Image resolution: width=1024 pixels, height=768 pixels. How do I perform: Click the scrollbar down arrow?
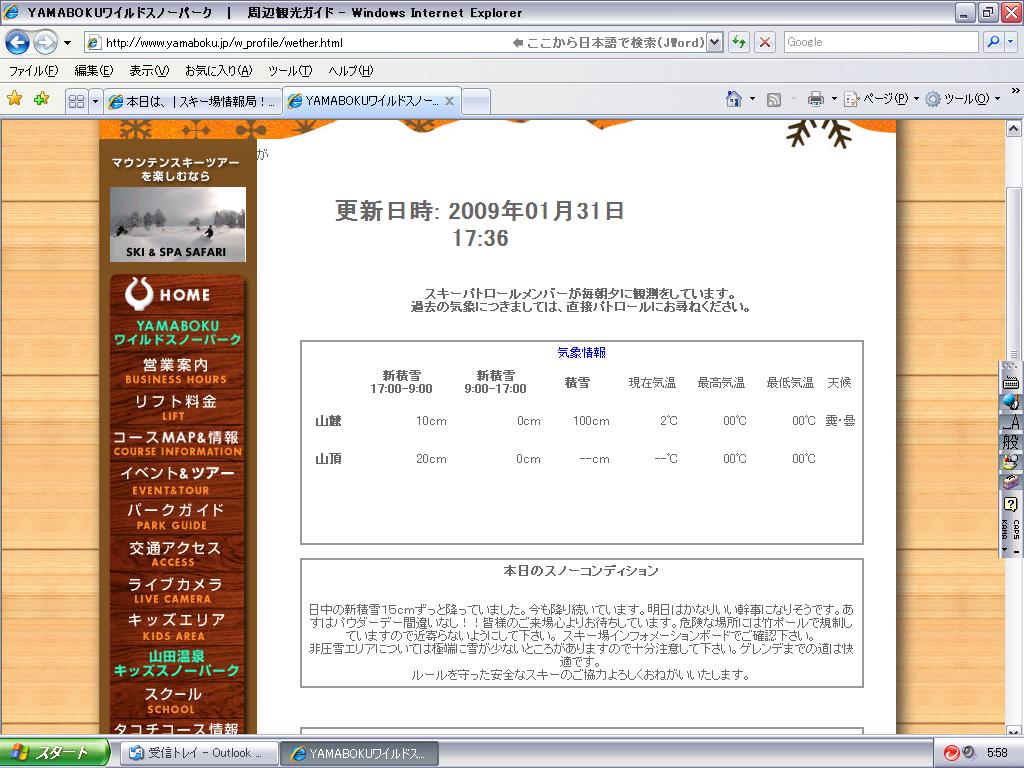[1014, 731]
